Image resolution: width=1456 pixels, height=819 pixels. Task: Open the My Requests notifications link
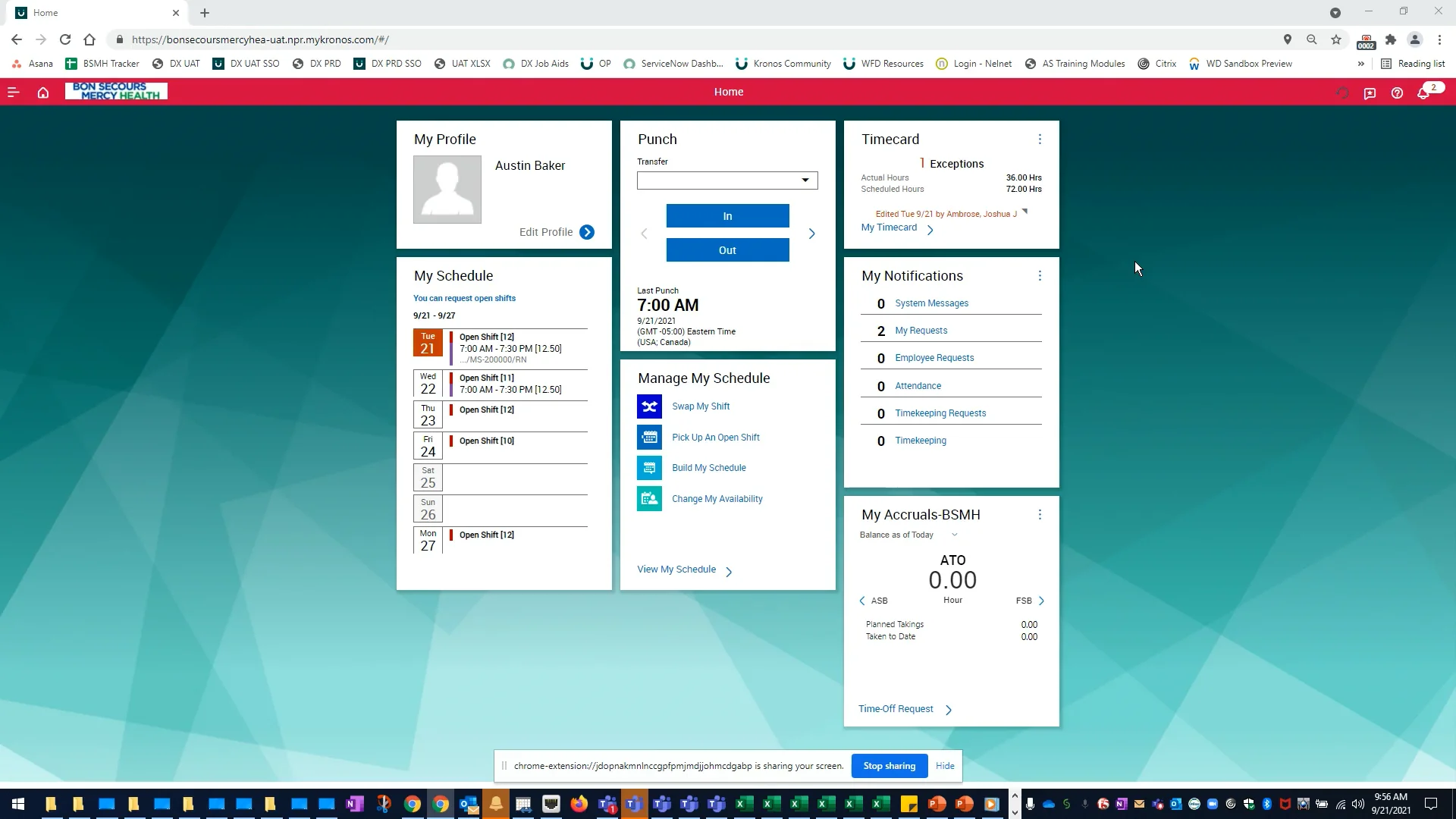tap(921, 331)
